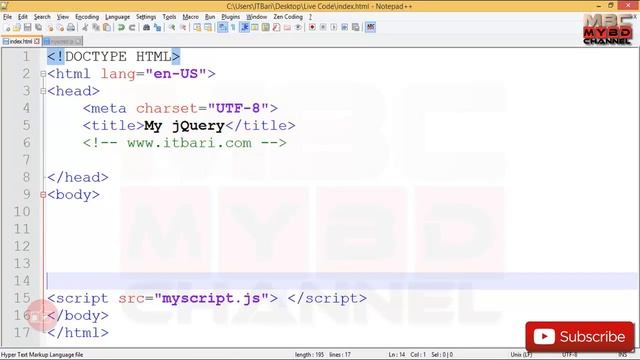Click the Redo arrow icon
The height and width of the screenshot is (360, 640).
[x=132, y=27]
